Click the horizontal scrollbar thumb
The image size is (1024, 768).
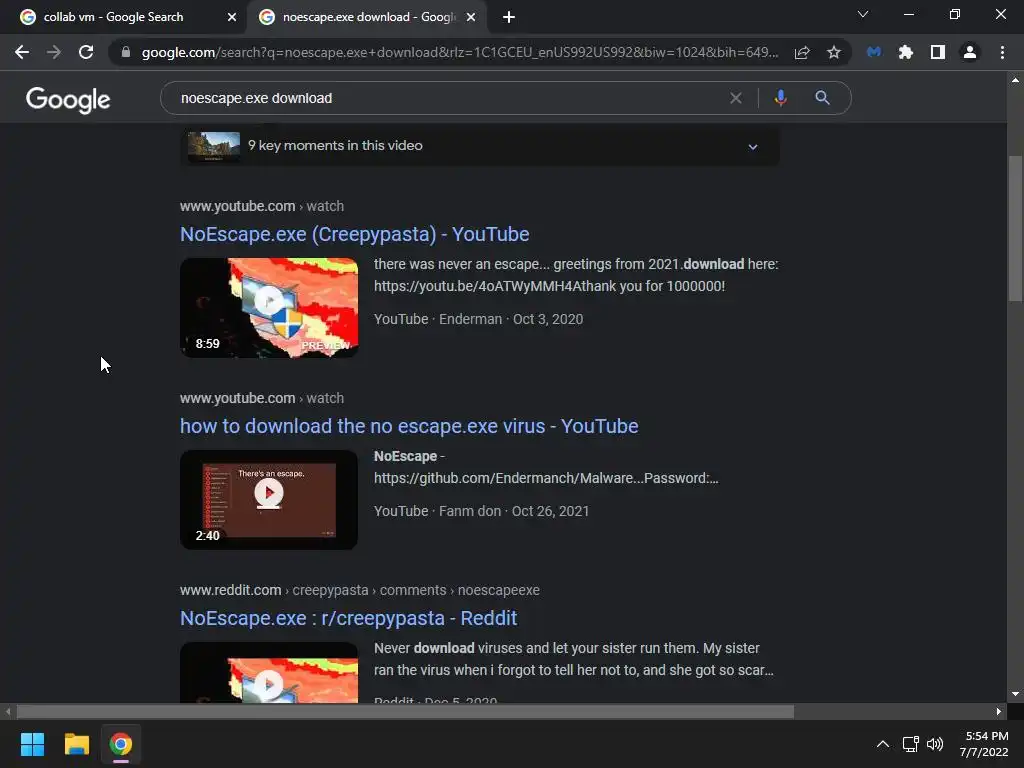click(405, 711)
